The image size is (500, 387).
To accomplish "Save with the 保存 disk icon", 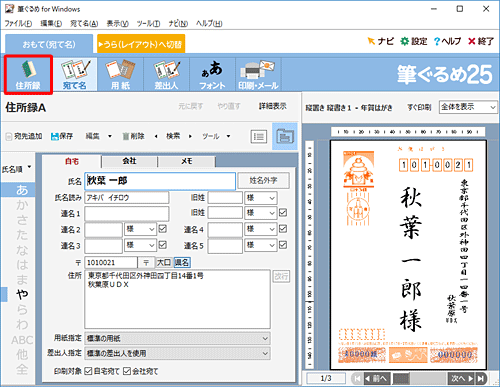I will coord(62,136).
